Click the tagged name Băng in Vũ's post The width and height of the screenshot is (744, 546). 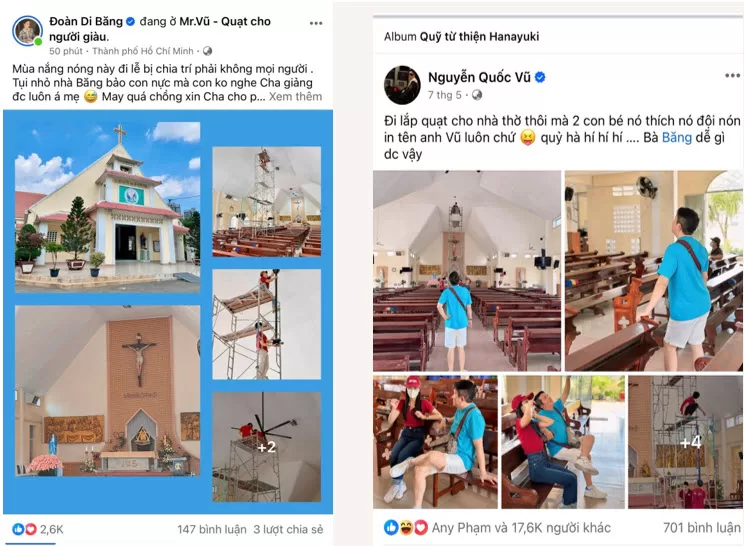point(677,138)
